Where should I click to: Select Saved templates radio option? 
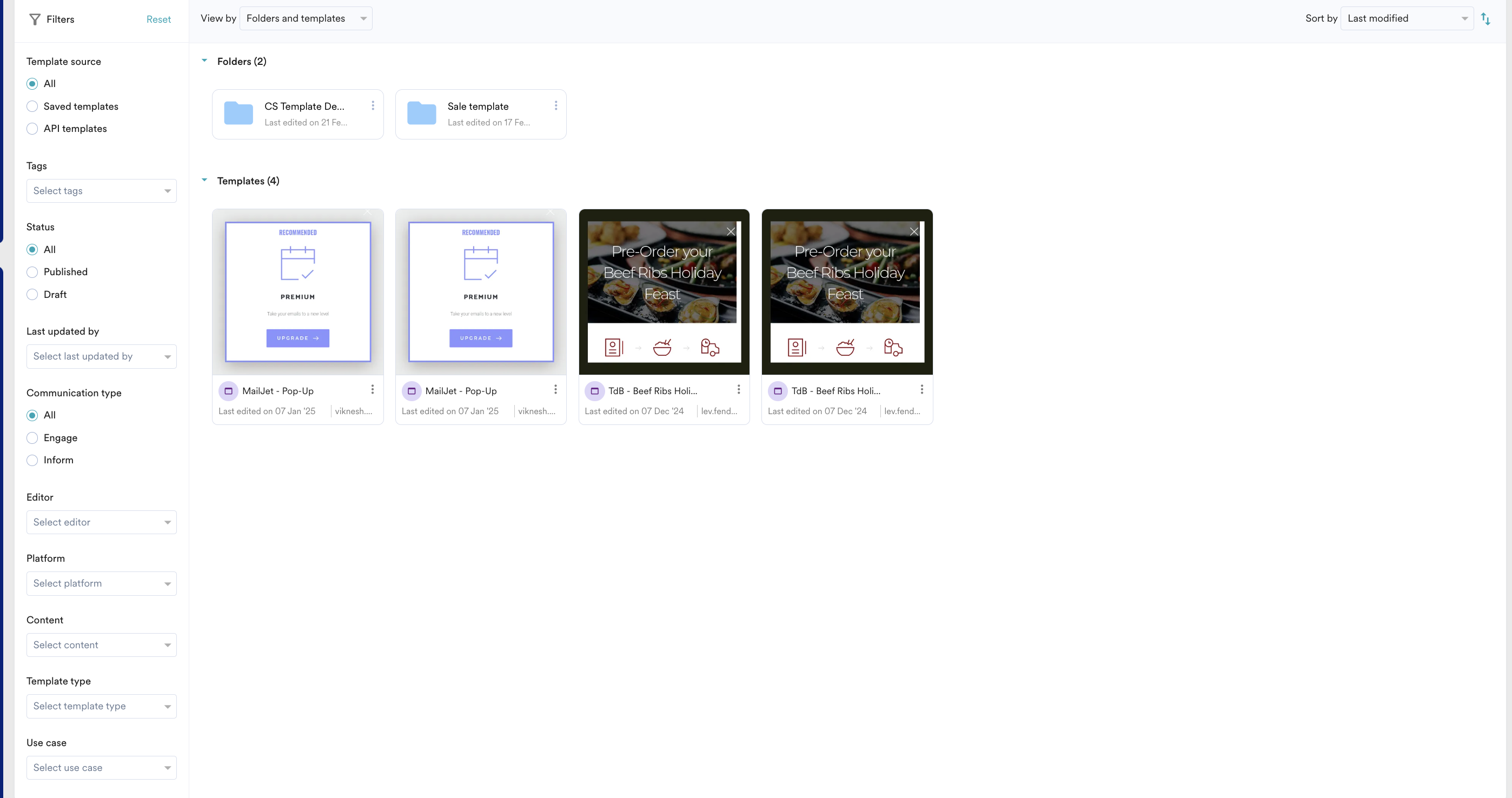point(32,106)
